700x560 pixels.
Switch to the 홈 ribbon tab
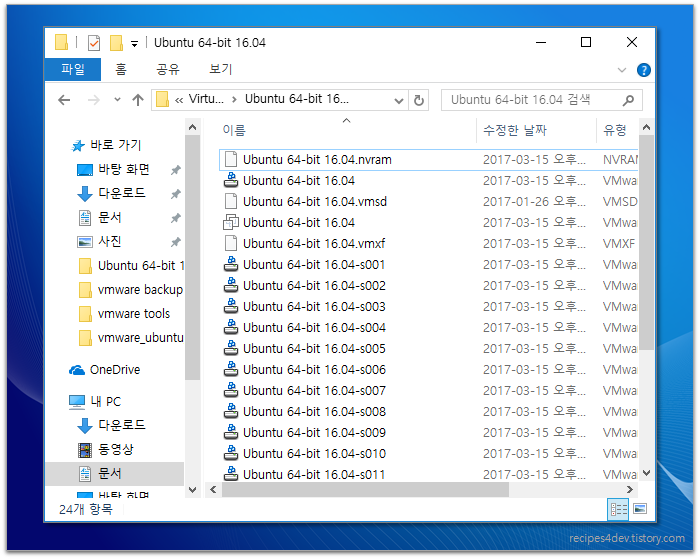tap(121, 69)
